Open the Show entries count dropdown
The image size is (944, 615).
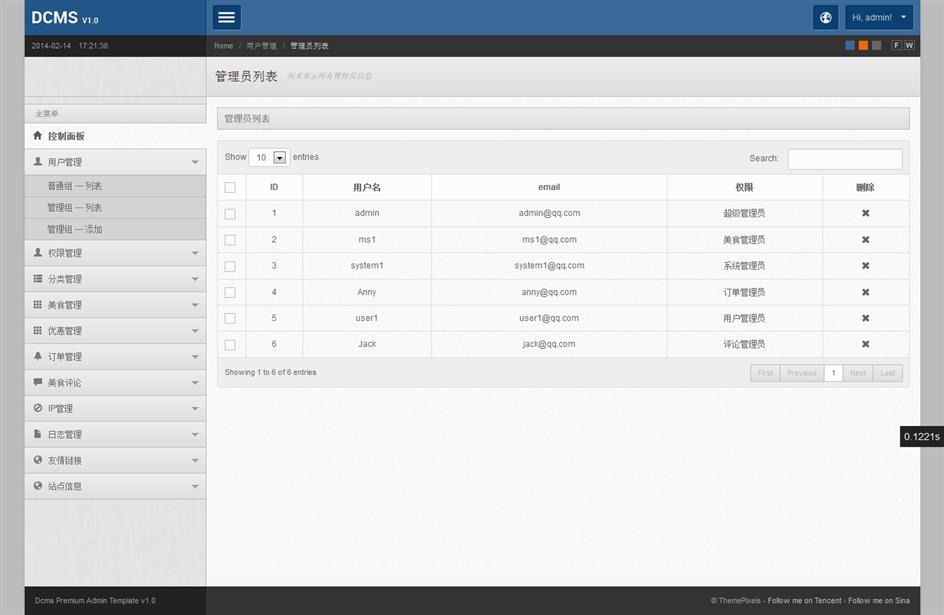pos(268,157)
